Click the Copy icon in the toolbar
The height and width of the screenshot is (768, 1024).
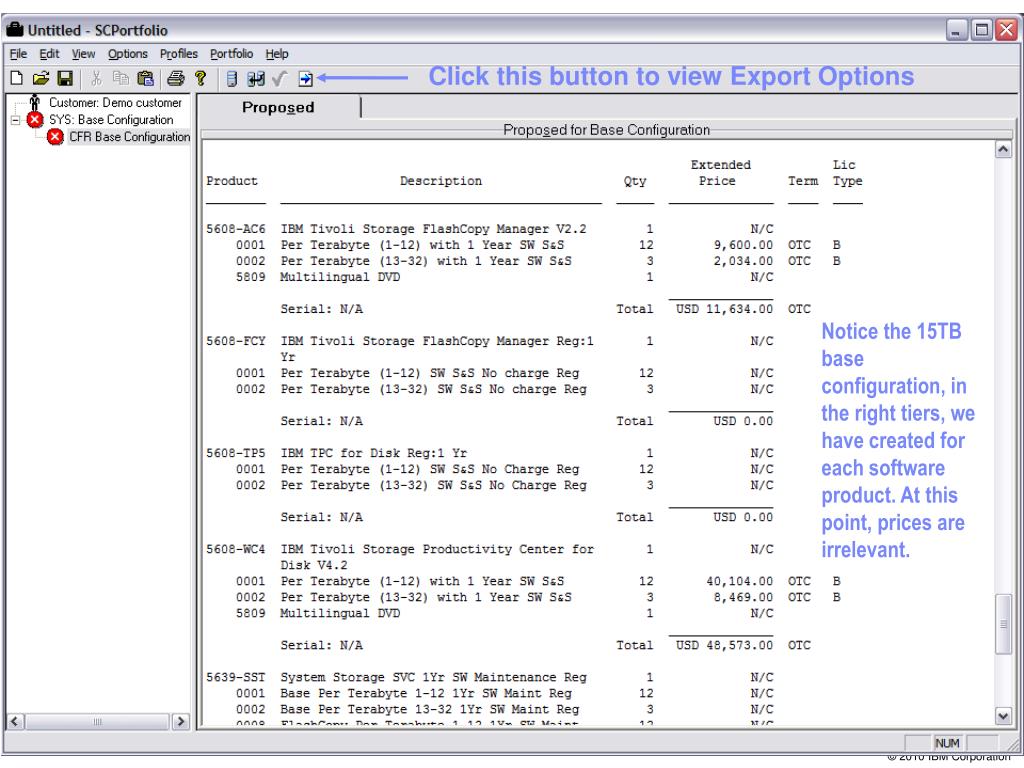tap(121, 78)
